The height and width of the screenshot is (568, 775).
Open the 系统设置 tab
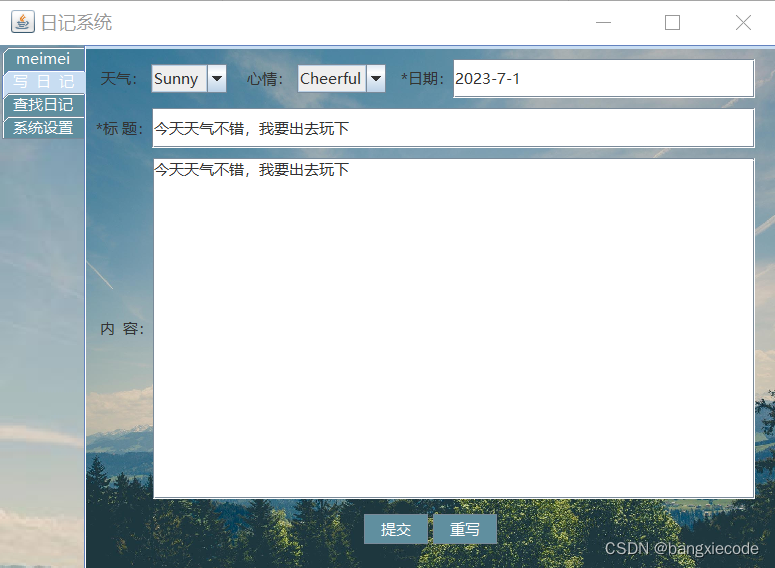tap(43, 128)
